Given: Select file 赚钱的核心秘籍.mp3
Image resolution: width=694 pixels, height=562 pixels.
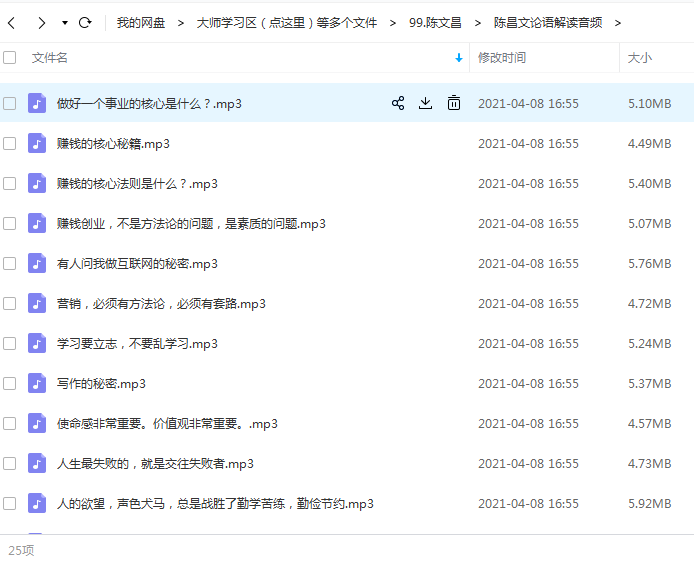Looking at the screenshot, I should coord(113,144).
